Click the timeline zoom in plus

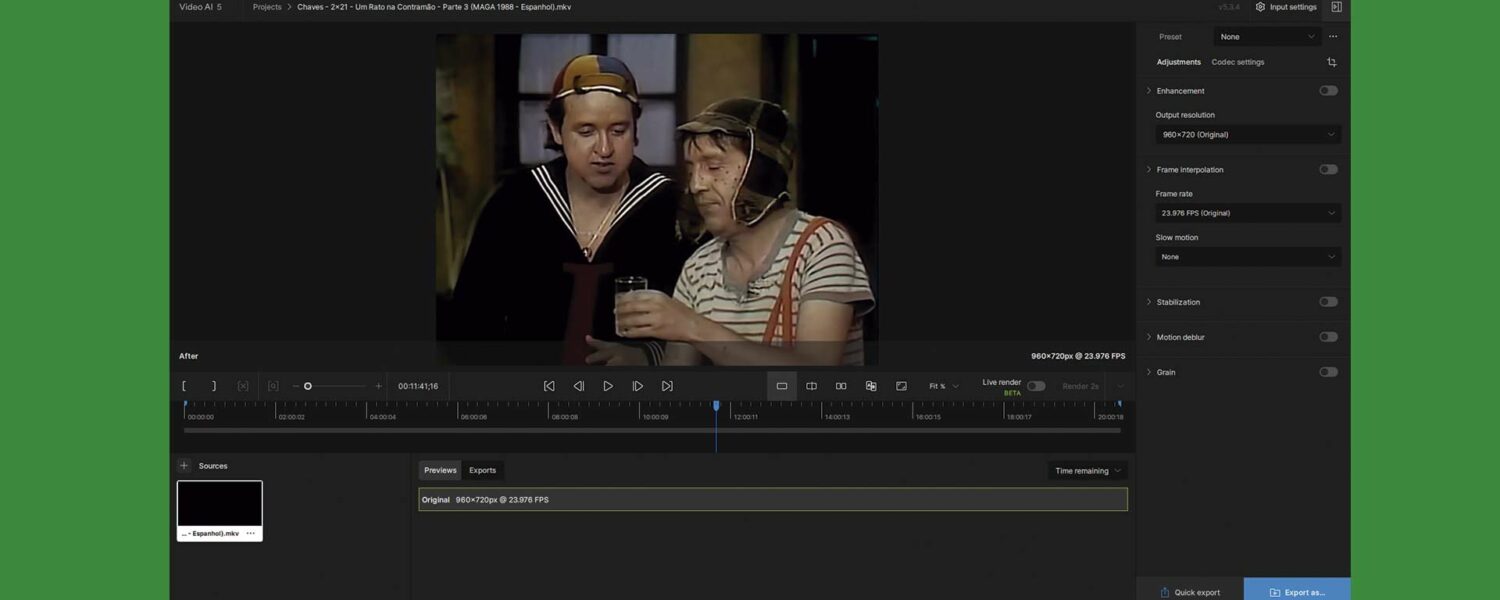[x=378, y=386]
